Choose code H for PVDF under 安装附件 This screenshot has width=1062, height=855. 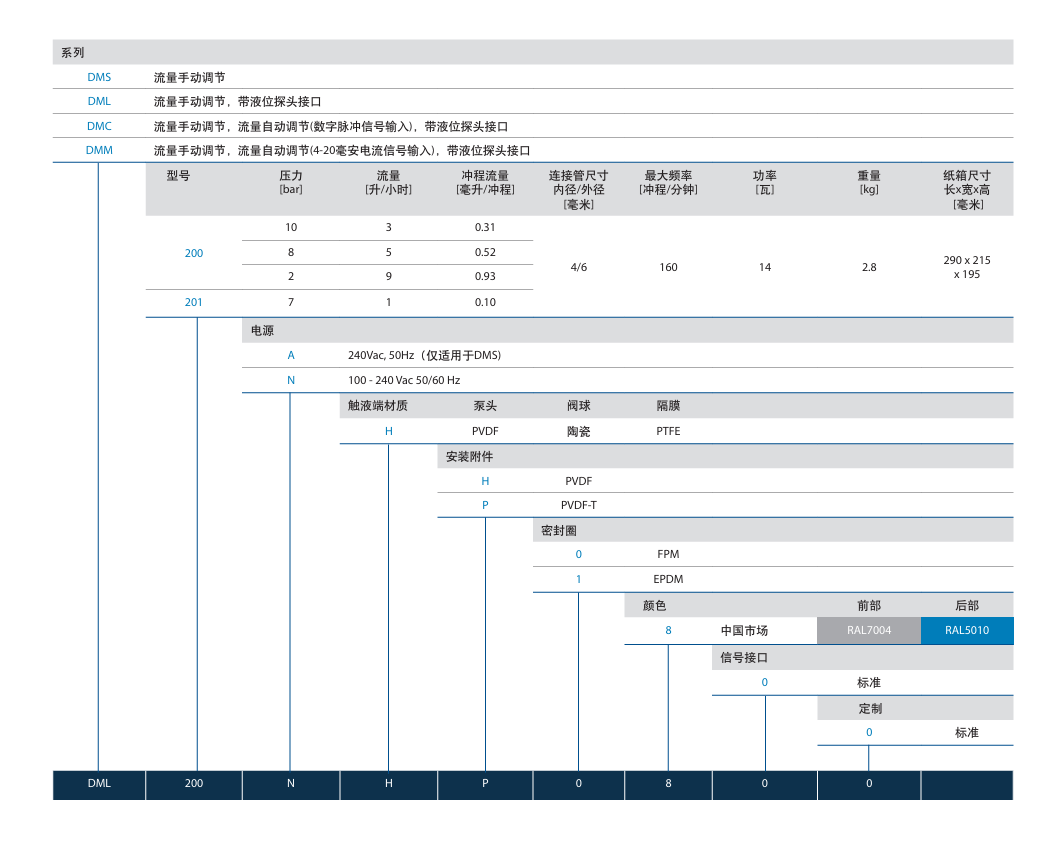point(485,481)
